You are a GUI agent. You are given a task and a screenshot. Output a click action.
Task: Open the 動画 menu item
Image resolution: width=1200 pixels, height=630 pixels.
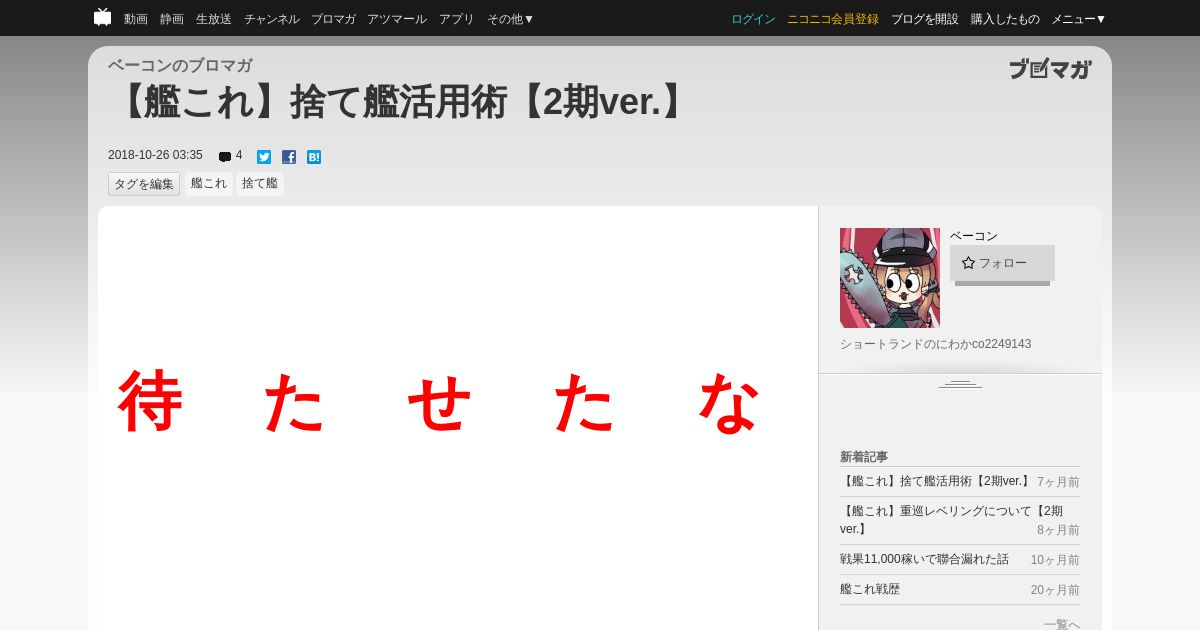tap(136, 19)
